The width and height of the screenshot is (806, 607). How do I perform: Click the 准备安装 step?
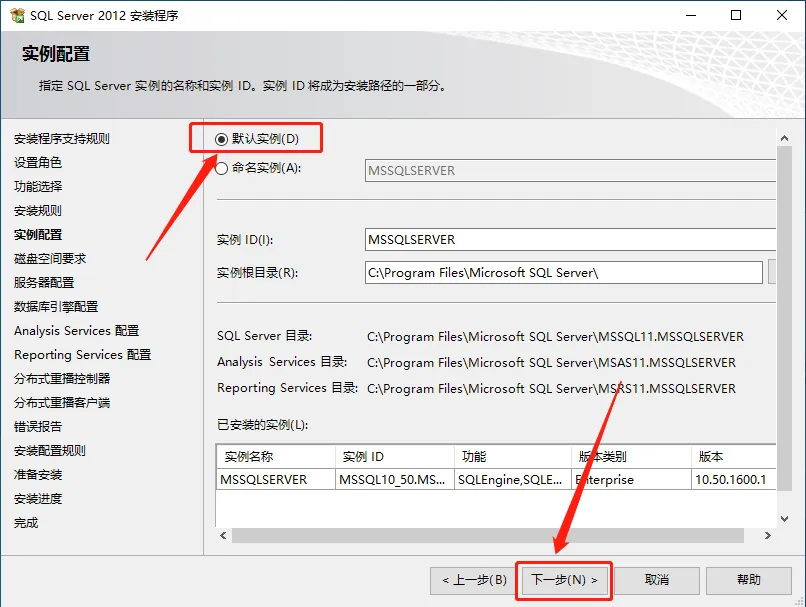coord(38,475)
